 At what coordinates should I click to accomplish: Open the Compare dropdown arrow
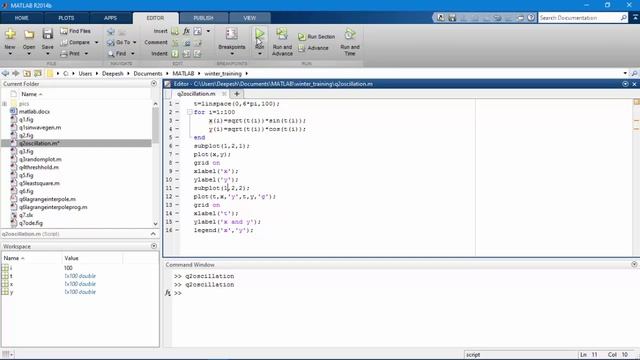tap(97, 42)
